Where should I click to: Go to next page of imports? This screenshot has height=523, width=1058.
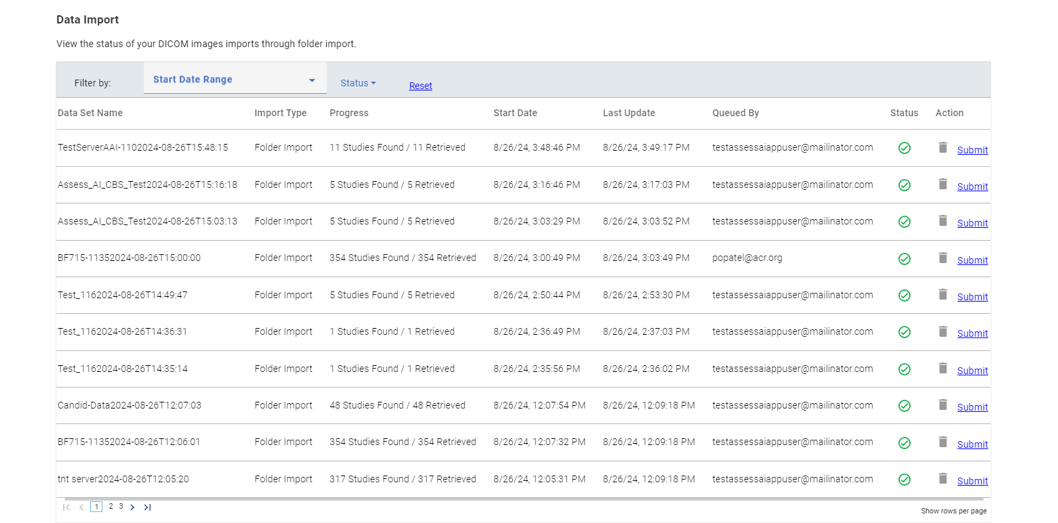click(132, 507)
